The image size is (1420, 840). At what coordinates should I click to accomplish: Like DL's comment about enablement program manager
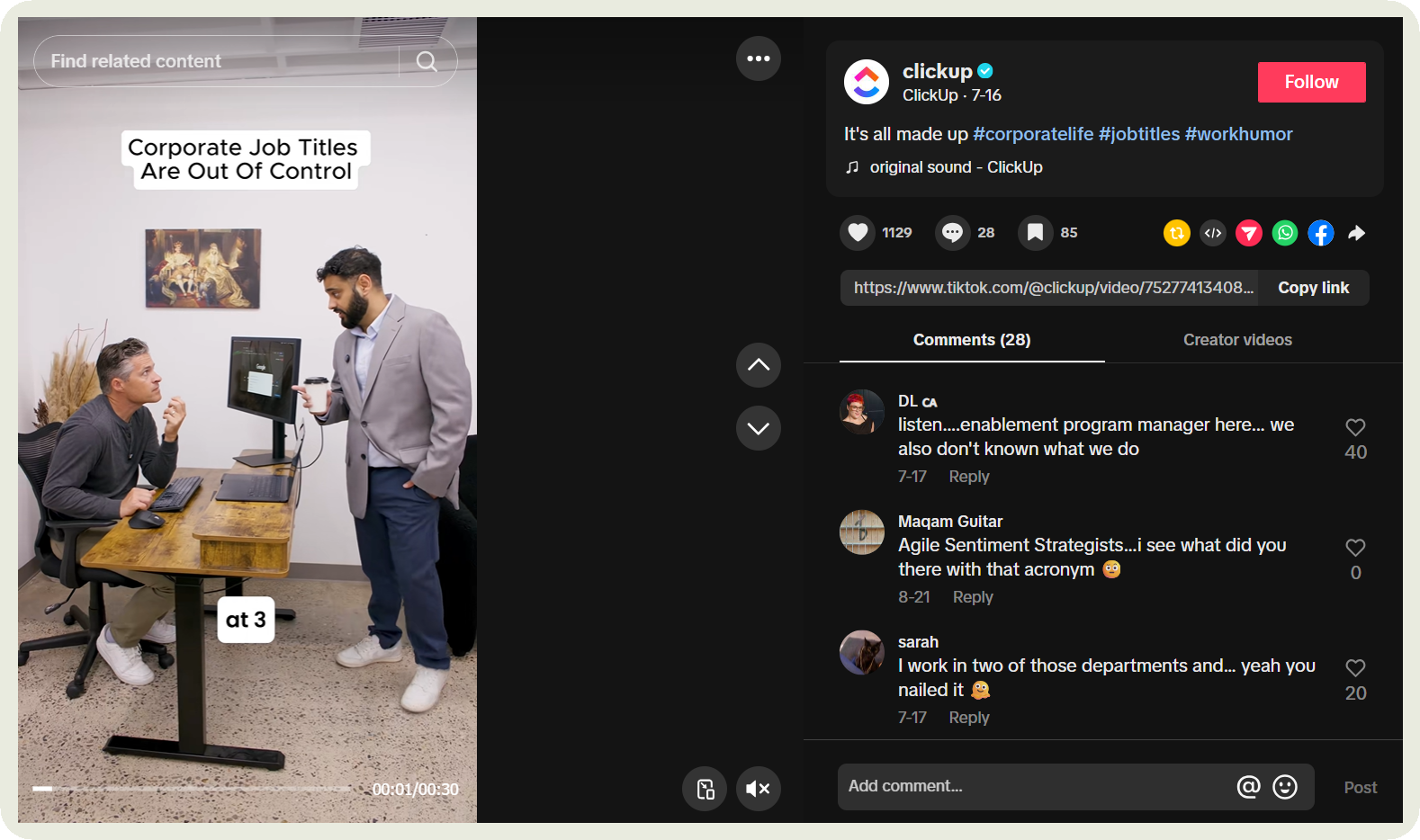[x=1355, y=428]
